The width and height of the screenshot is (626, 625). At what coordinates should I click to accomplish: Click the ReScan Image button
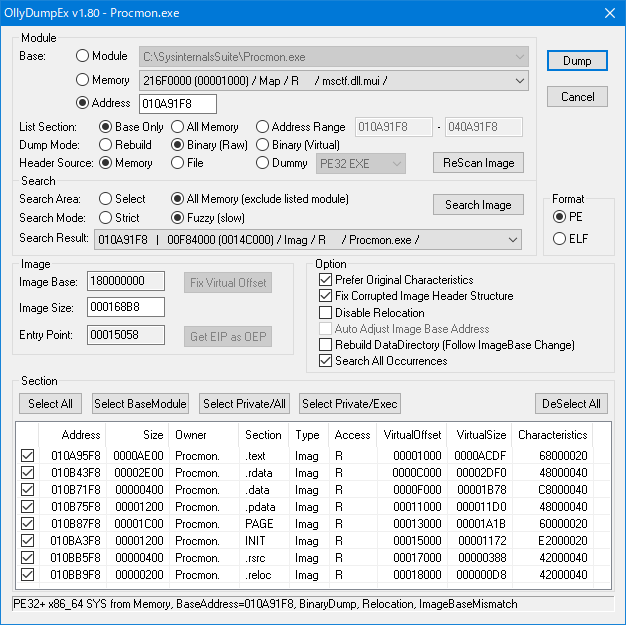478,163
